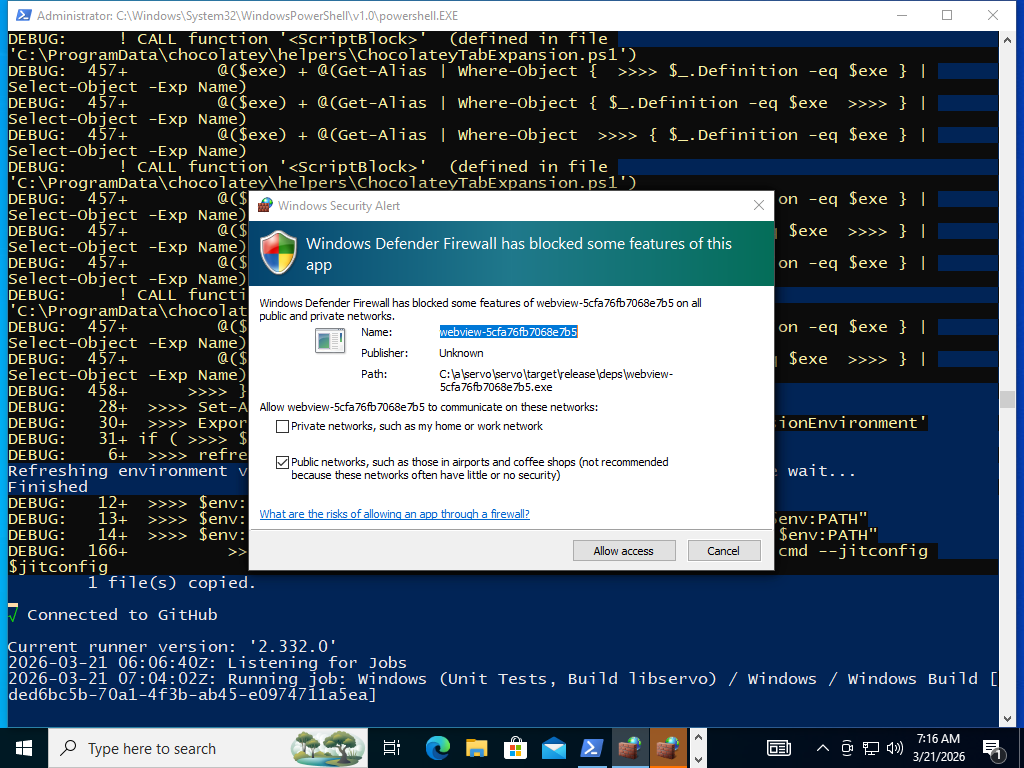Switch to the PowerShell taskbar icon
Screen dimensions: 1024x768
point(592,748)
